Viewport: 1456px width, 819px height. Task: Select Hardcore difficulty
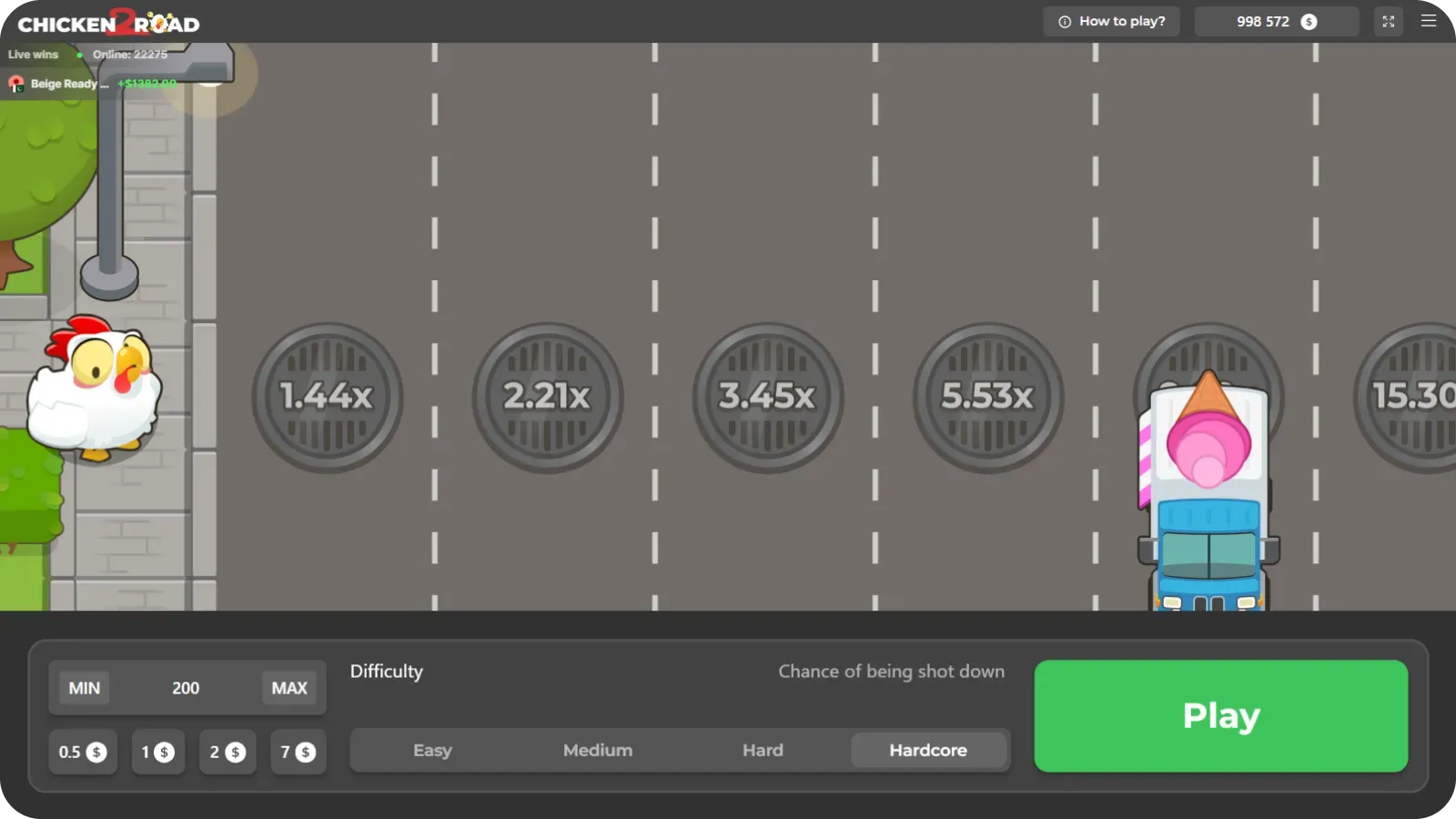(x=927, y=751)
